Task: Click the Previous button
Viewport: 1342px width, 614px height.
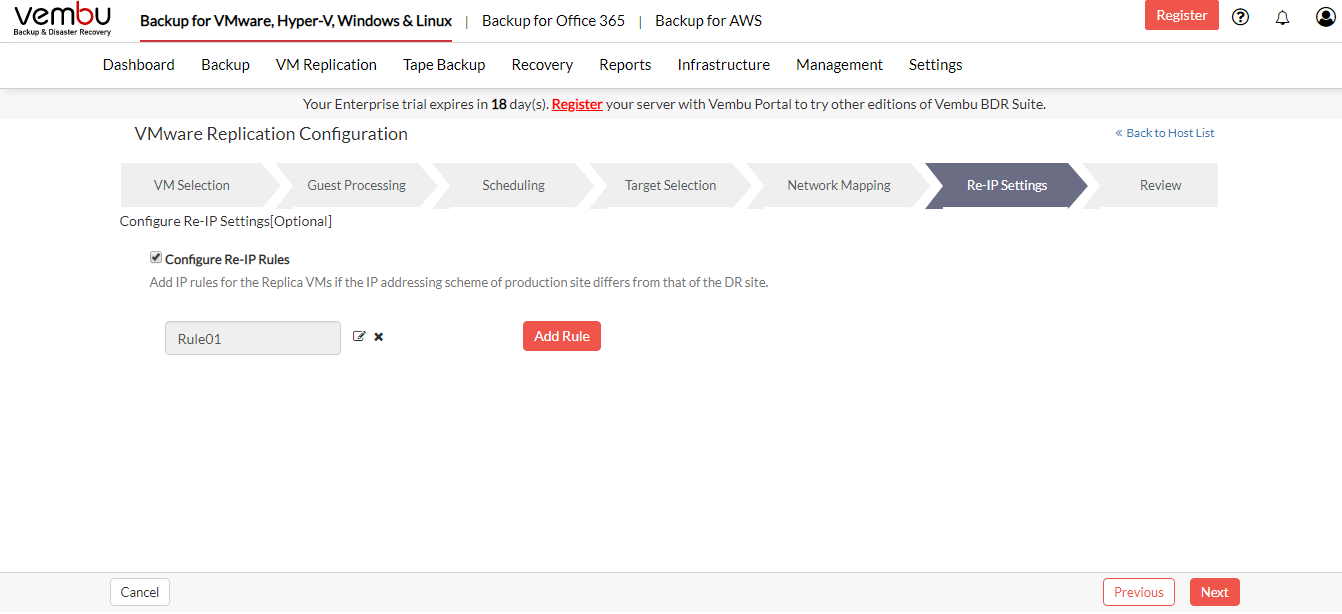Action: pyautogui.click(x=1139, y=592)
